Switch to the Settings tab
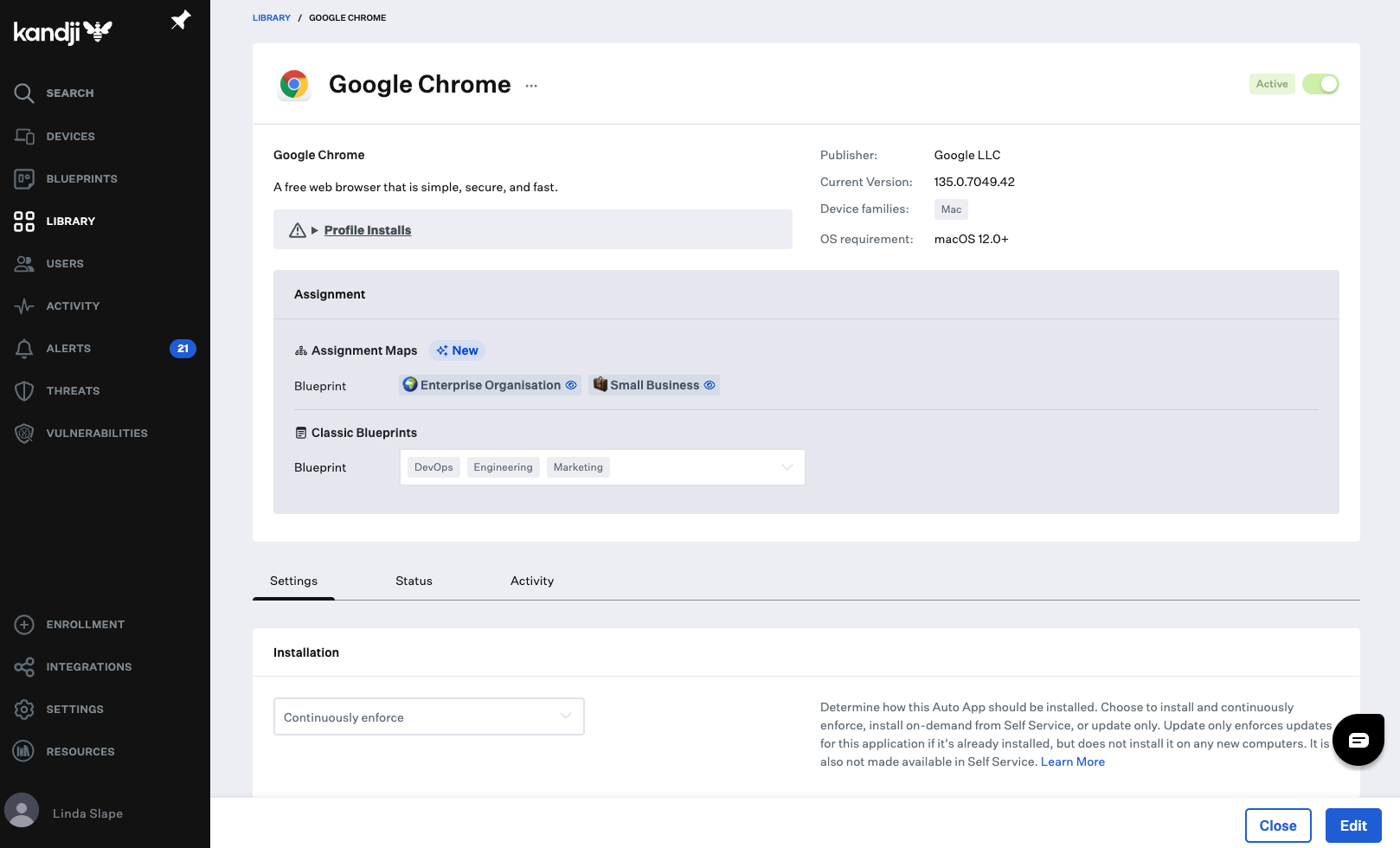This screenshot has width=1400, height=848. [293, 581]
